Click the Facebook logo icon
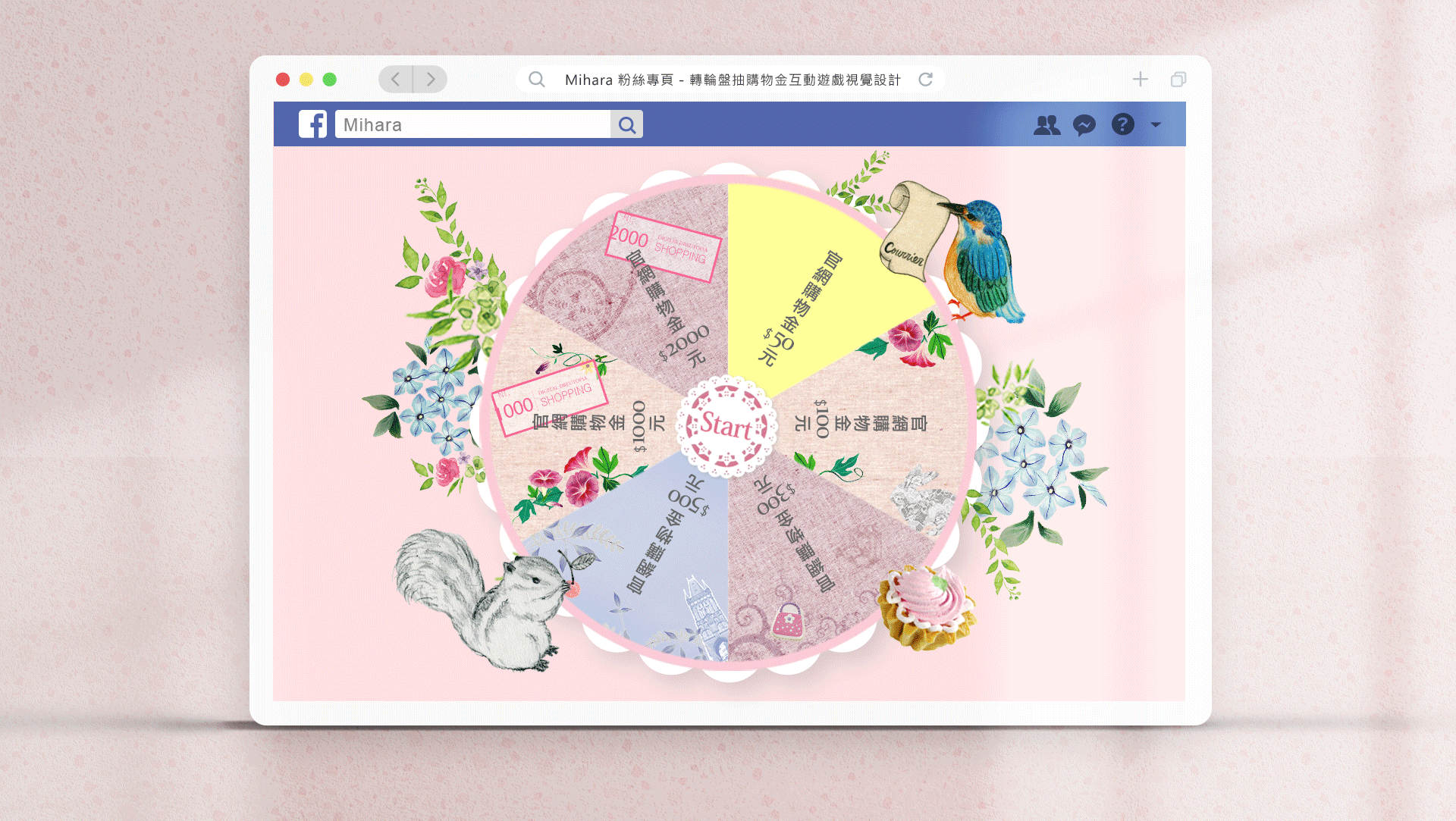This screenshot has width=1456, height=821. [312, 124]
